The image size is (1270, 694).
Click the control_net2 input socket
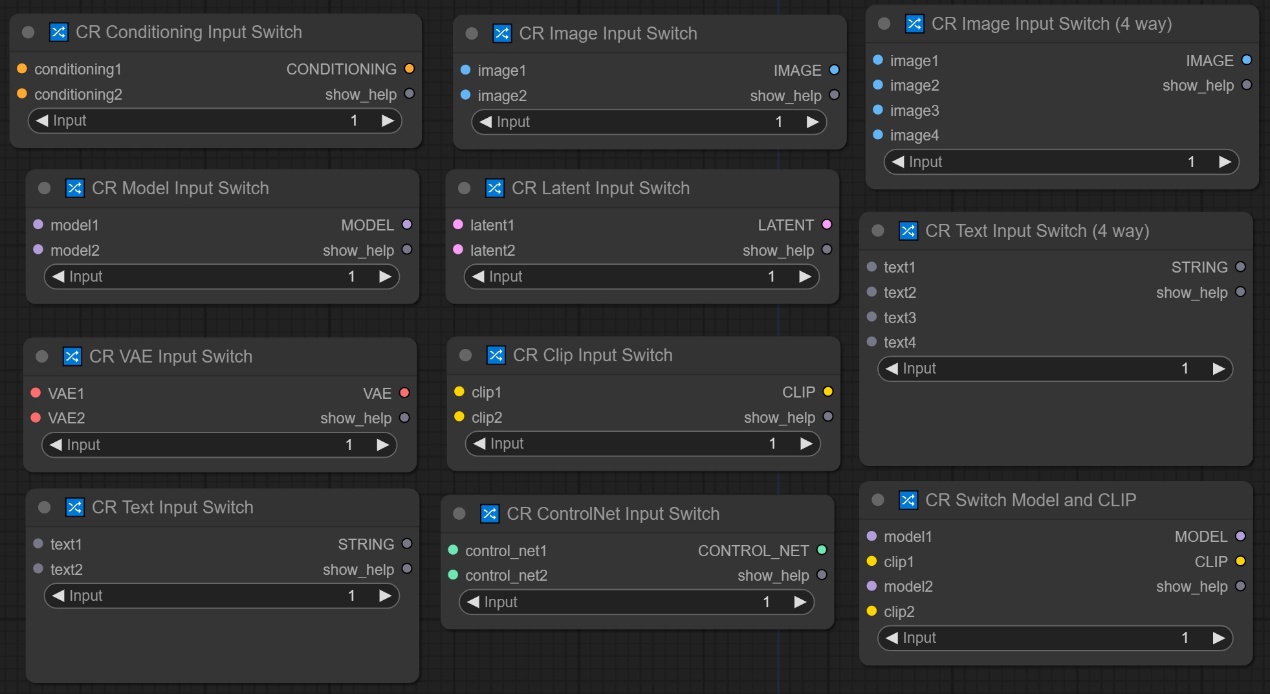coord(453,575)
